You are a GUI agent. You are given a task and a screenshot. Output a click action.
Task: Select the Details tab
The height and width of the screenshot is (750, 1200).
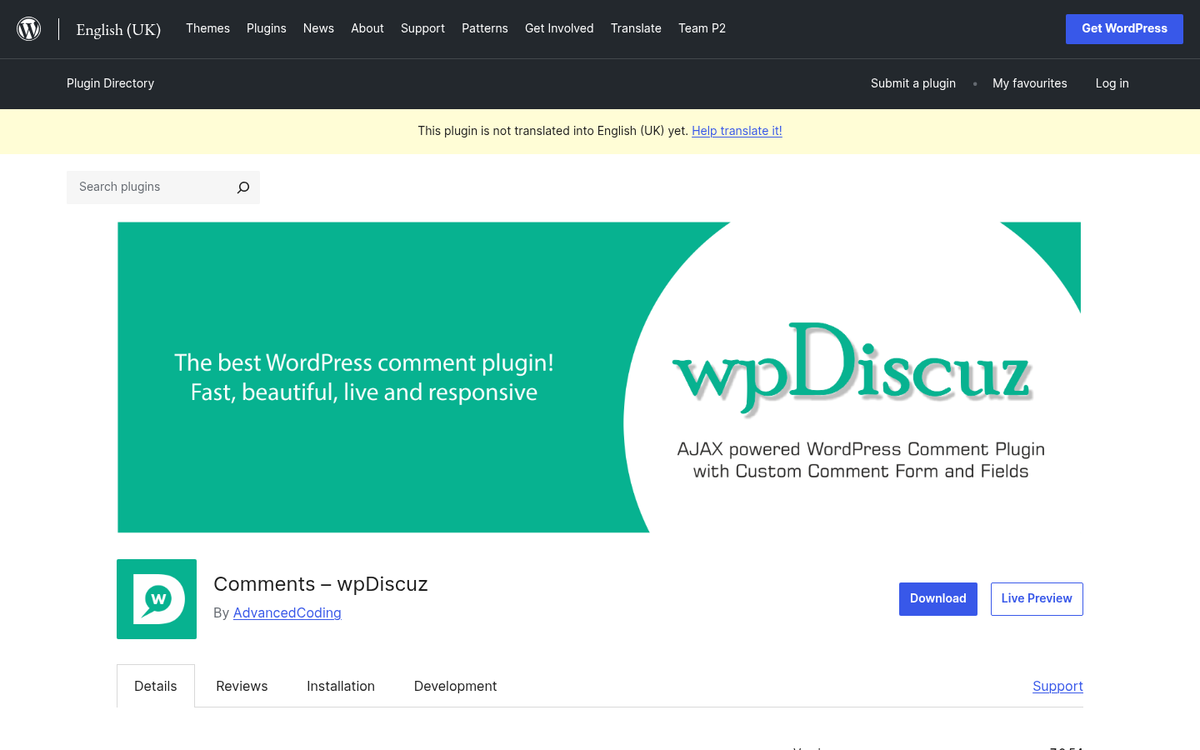tap(155, 686)
